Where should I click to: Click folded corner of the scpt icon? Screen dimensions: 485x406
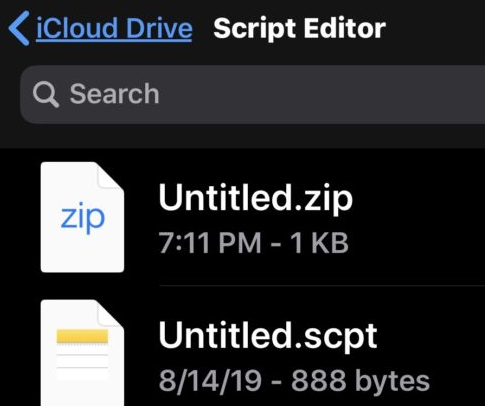coord(110,314)
